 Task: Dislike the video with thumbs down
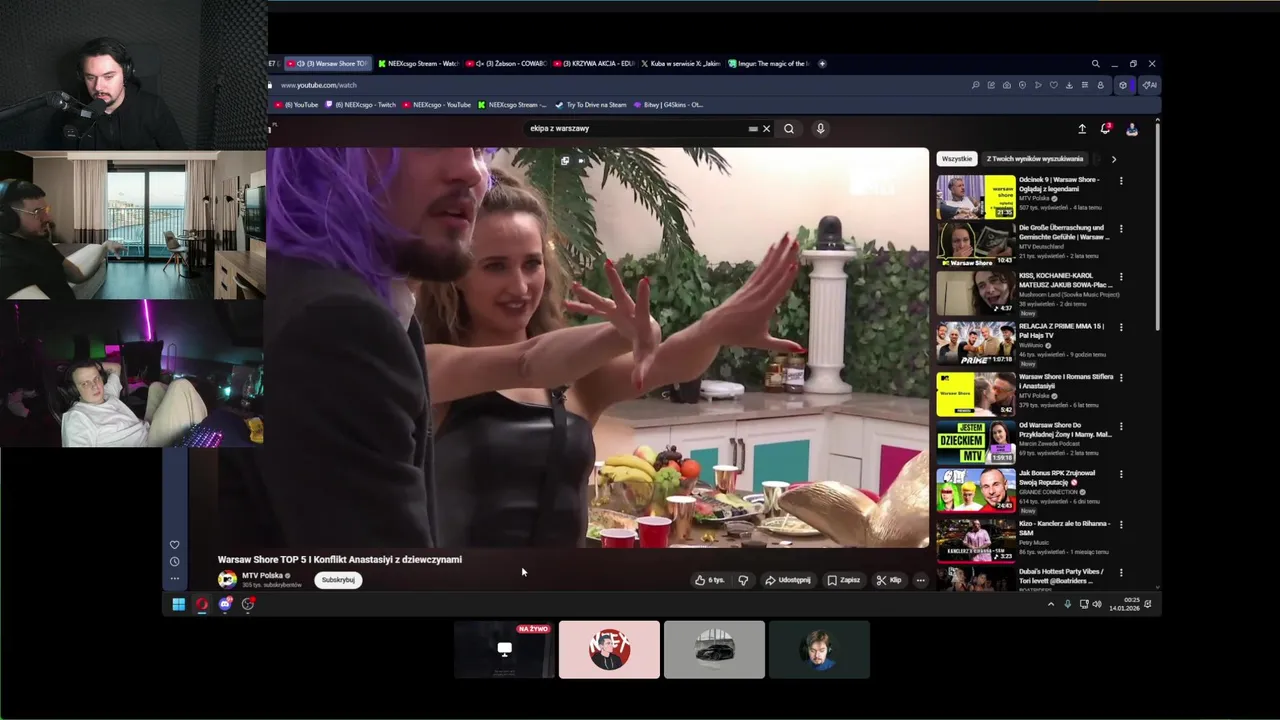pyautogui.click(x=743, y=580)
